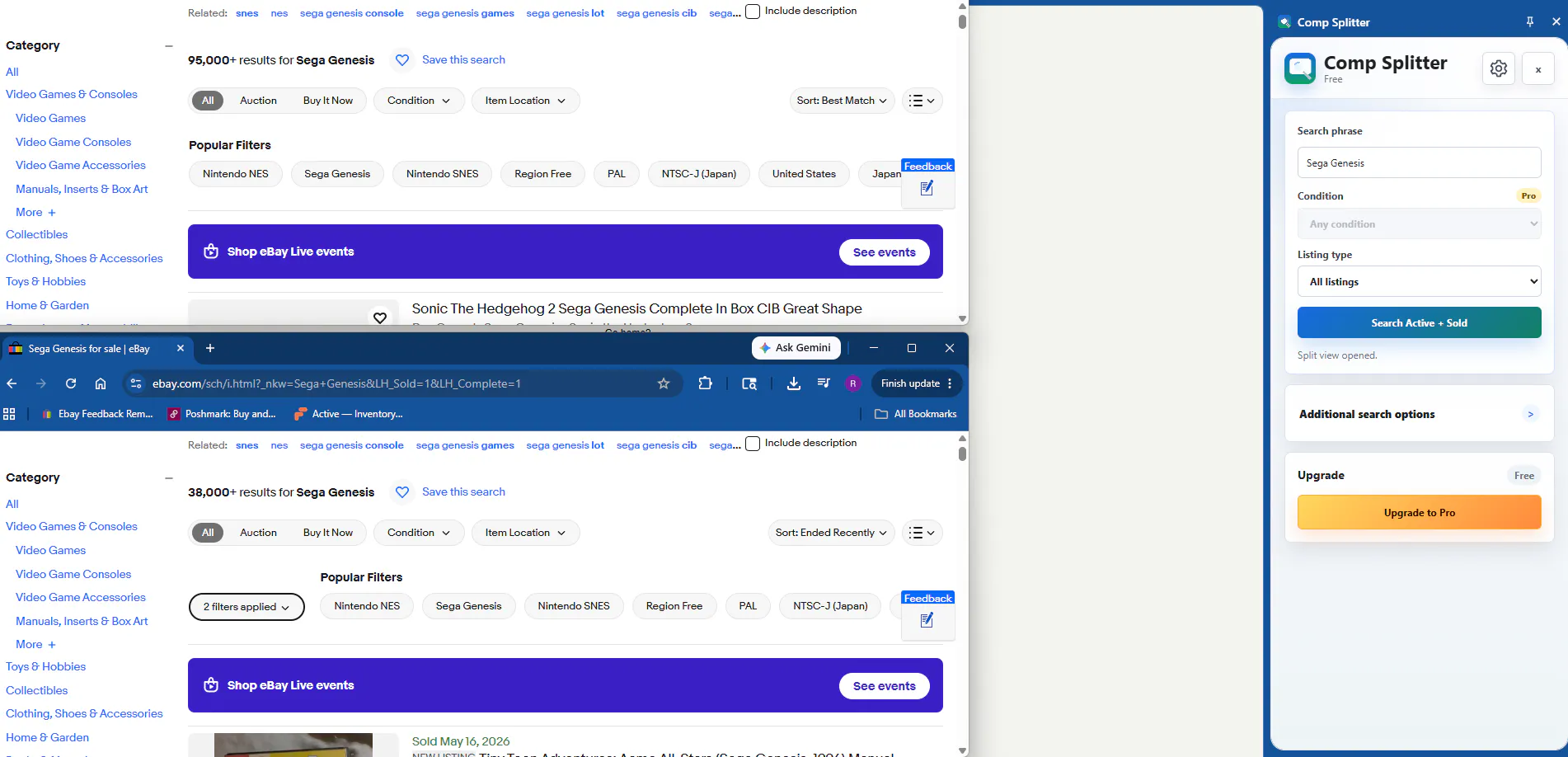This screenshot has height=757, width=1568.
Task: Open Ask Gemini
Action: click(796, 348)
